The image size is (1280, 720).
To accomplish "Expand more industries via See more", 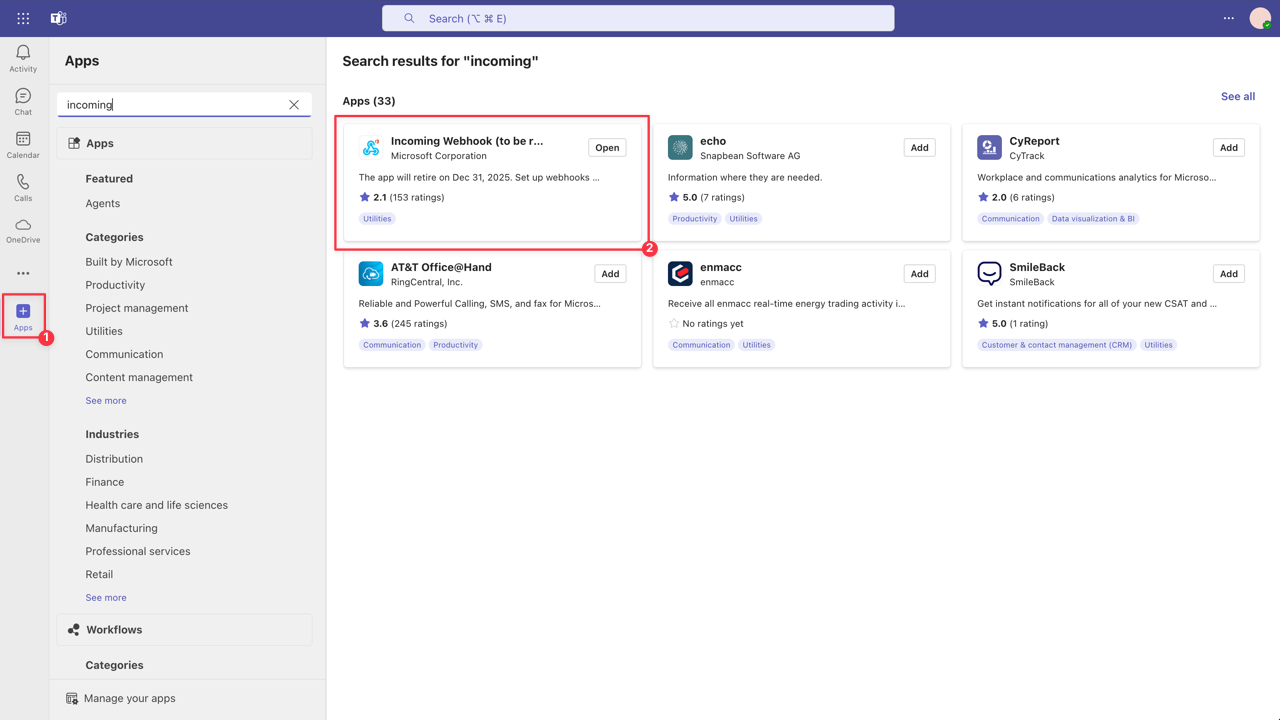I will [x=105, y=597].
